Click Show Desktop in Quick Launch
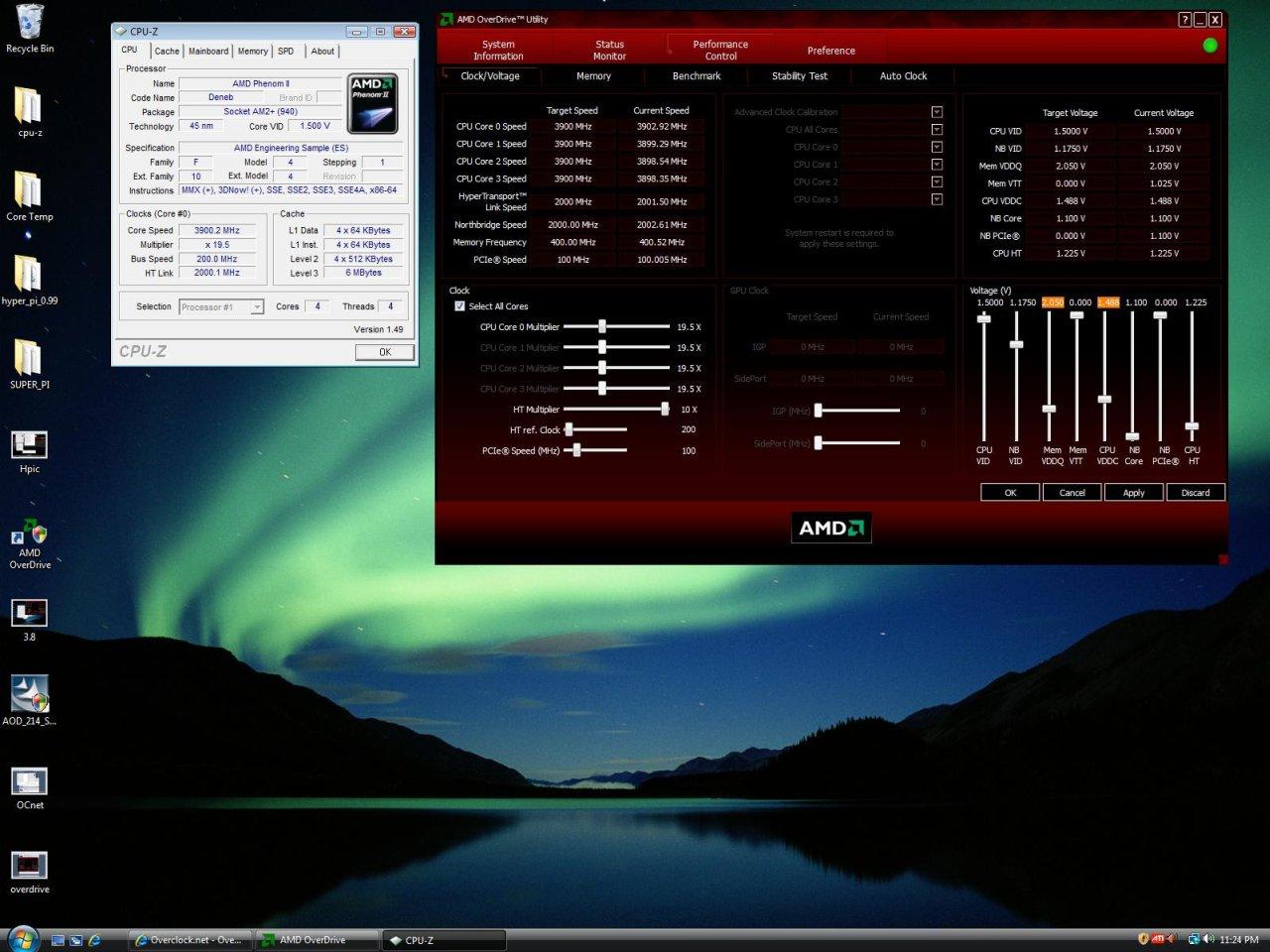Viewport: 1270px width, 952px height. 59,940
